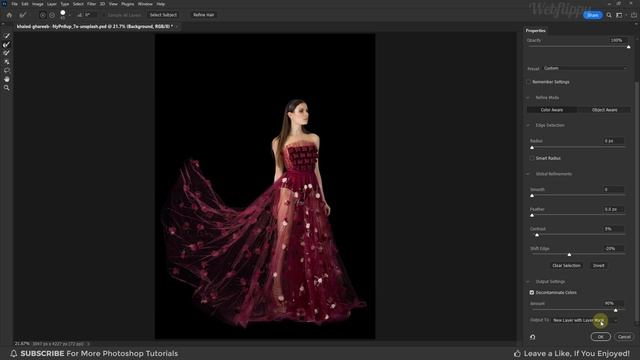Click the document title tab
640x360 pixels.
click(94, 27)
